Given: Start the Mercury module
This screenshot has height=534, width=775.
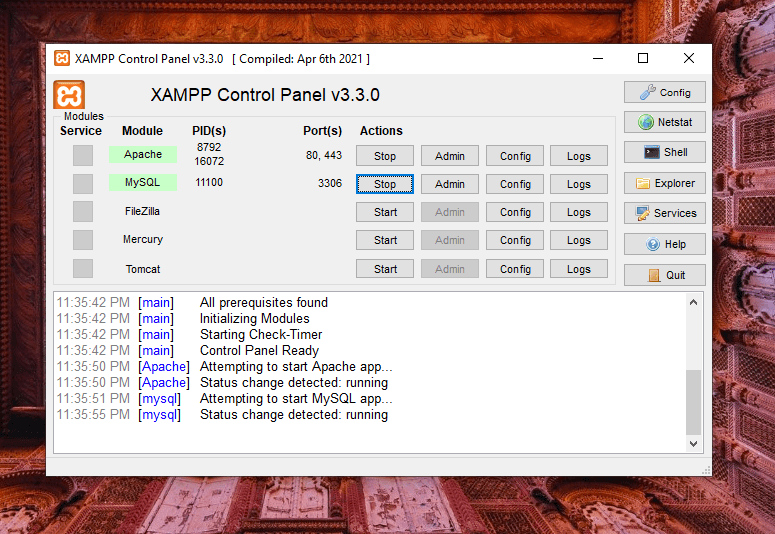Looking at the screenshot, I should (385, 240).
